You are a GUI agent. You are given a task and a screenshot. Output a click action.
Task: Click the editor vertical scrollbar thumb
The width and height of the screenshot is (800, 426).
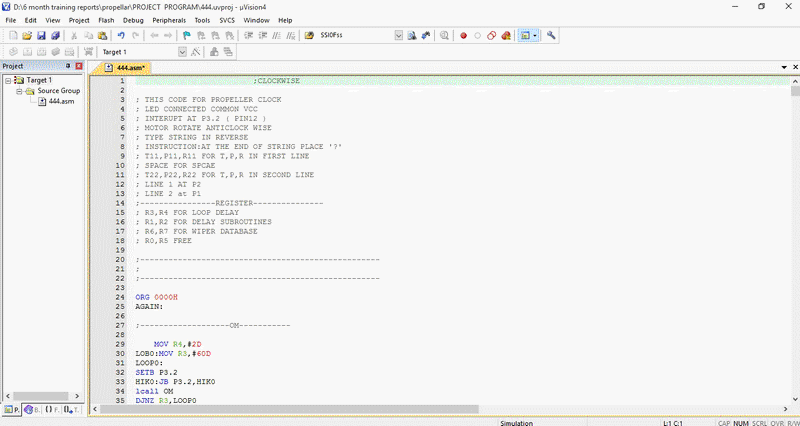click(795, 91)
